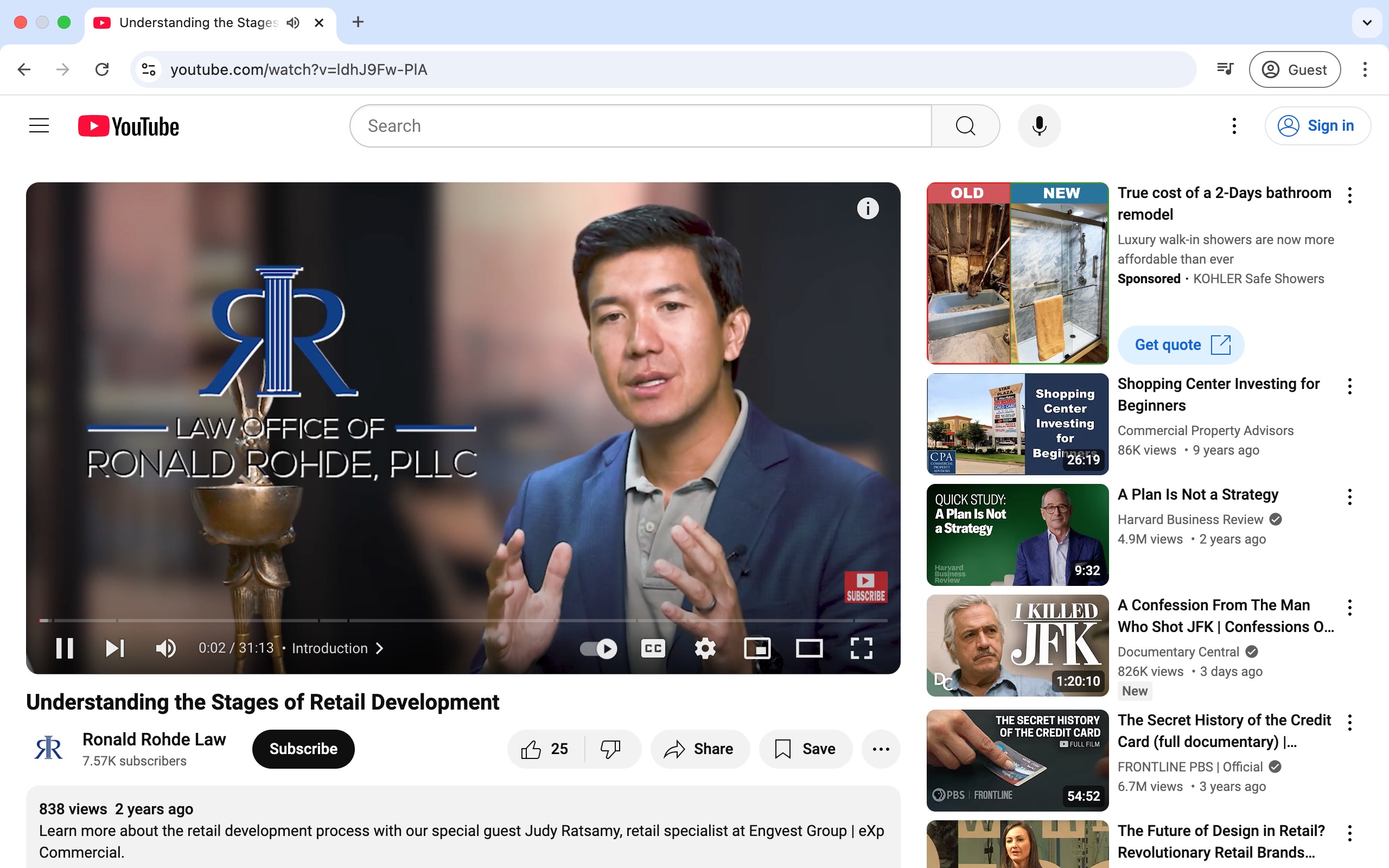
Task: Open options for Future of Design in Retail
Action: (1350, 834)
